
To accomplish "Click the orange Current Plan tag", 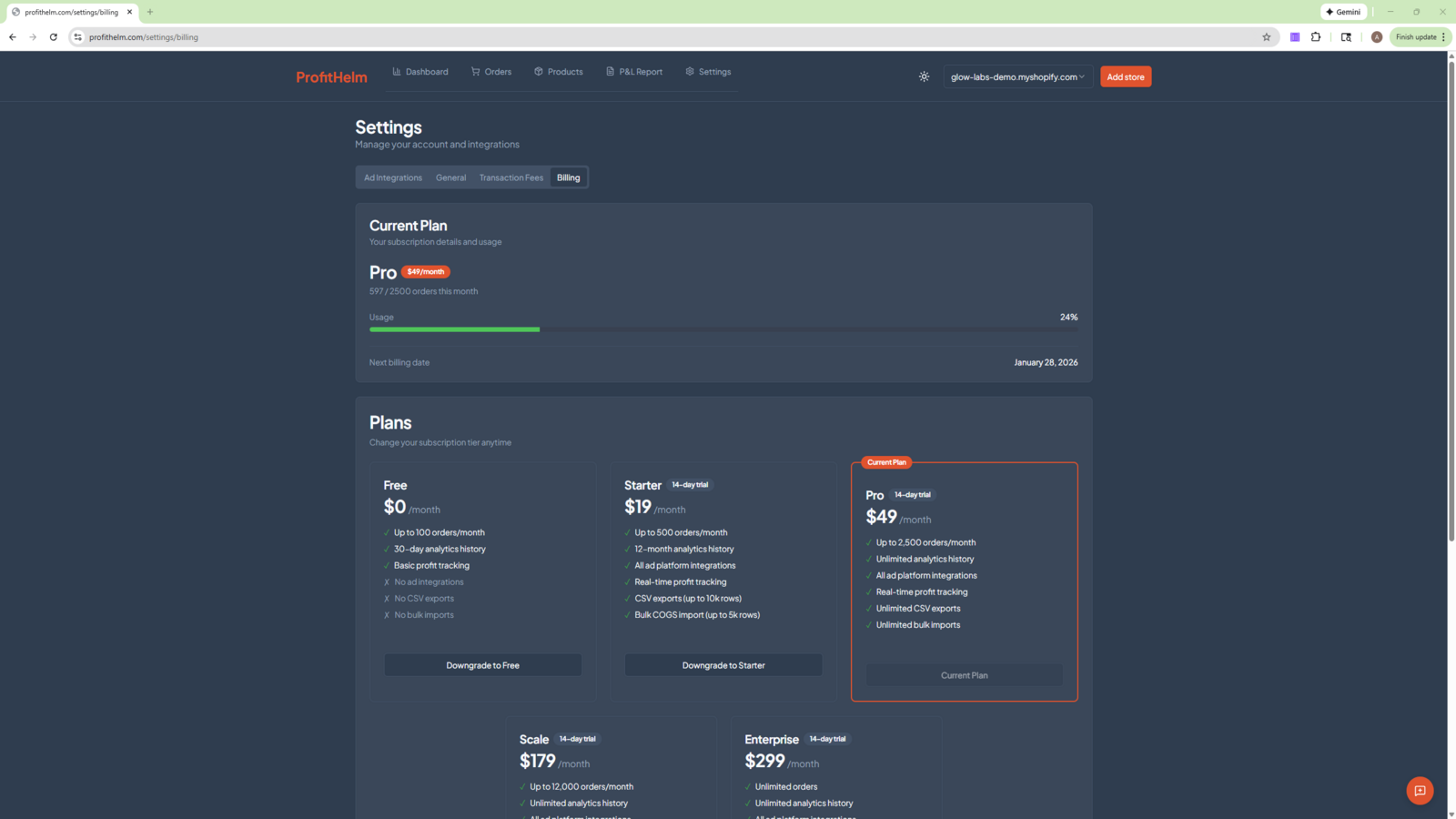I will [x=886, y=462].
